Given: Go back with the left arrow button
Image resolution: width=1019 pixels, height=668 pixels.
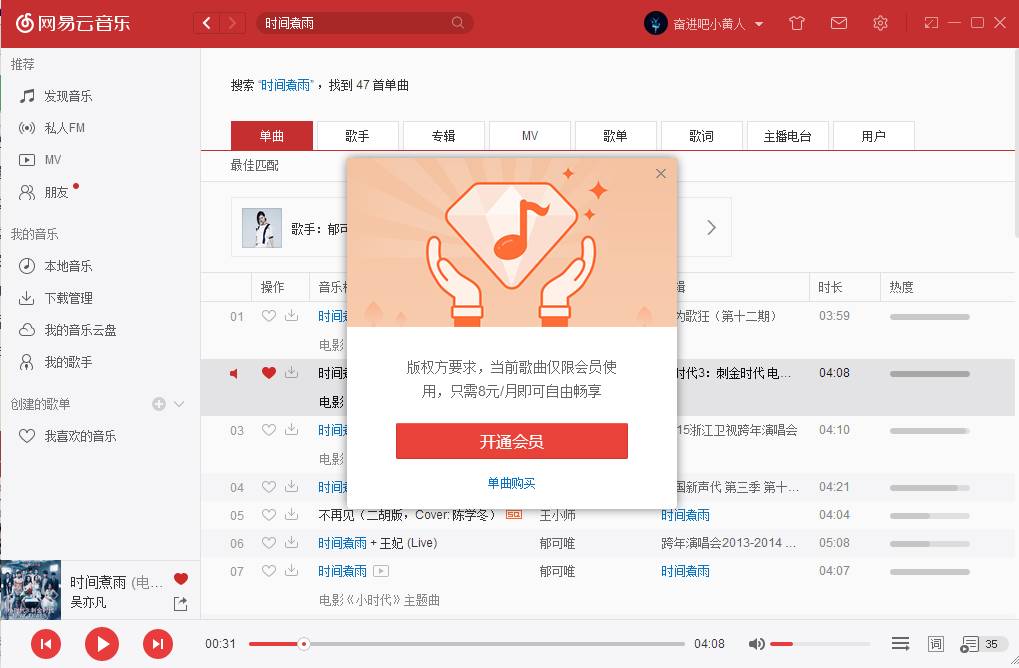Looking at the screenshot, I should point(207,23).
